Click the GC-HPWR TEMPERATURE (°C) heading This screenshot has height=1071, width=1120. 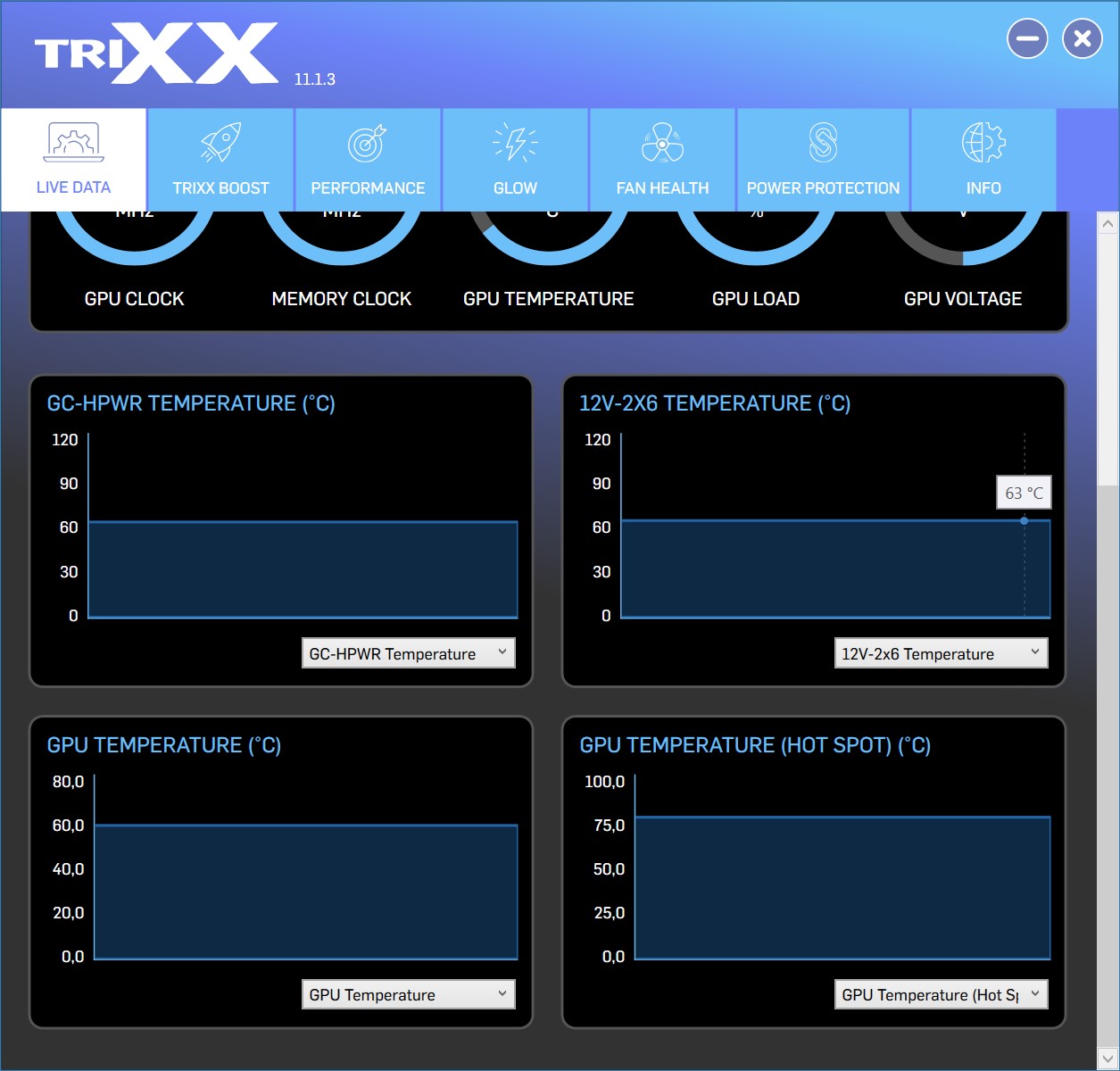pos(191,403)
